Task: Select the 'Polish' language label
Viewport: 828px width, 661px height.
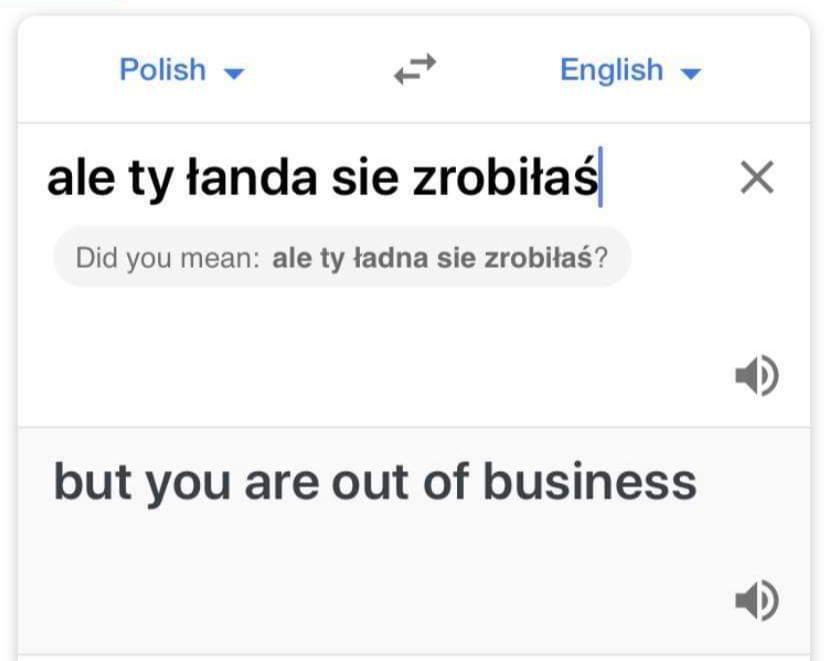Action: point(162,70)
